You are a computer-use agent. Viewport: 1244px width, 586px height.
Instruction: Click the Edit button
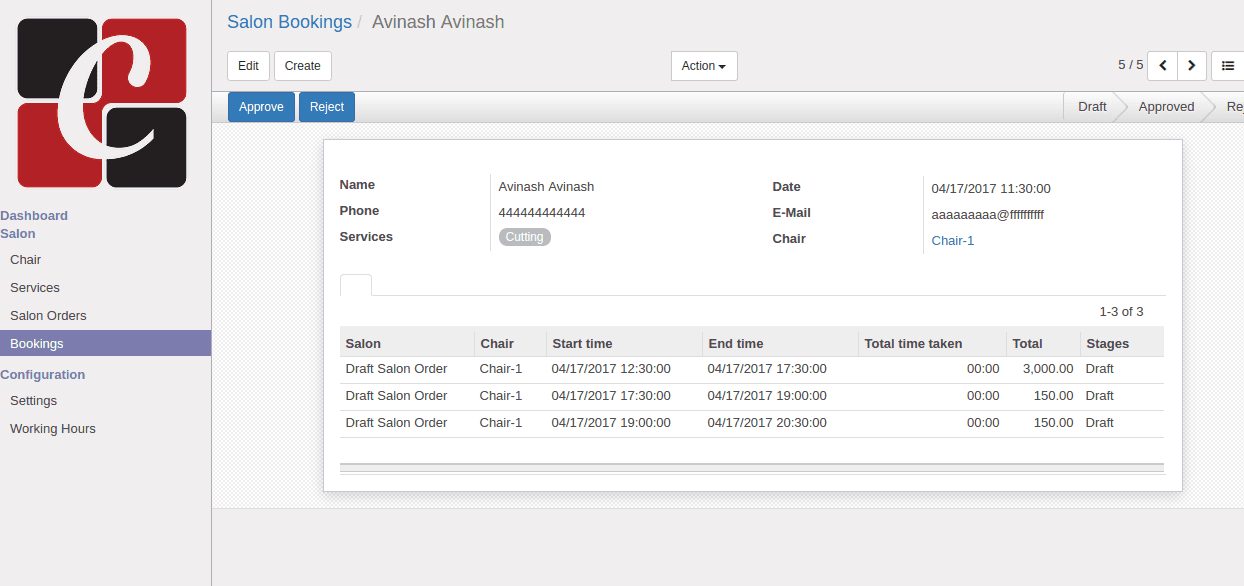pos(249,66)
